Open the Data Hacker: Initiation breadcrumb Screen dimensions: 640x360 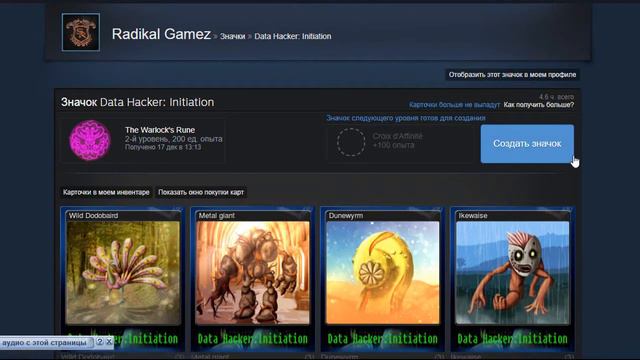click(x=293, y=36)
